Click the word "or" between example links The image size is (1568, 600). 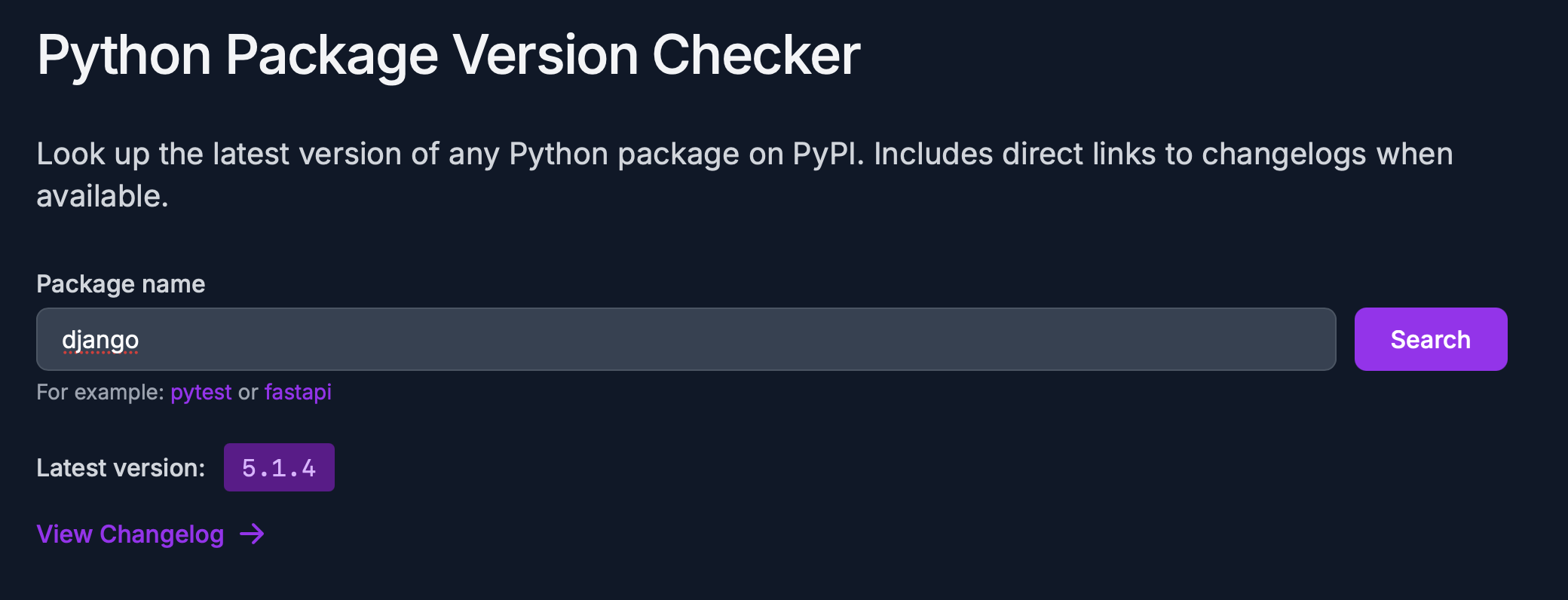pyautogui.click(x=248, y=393)
